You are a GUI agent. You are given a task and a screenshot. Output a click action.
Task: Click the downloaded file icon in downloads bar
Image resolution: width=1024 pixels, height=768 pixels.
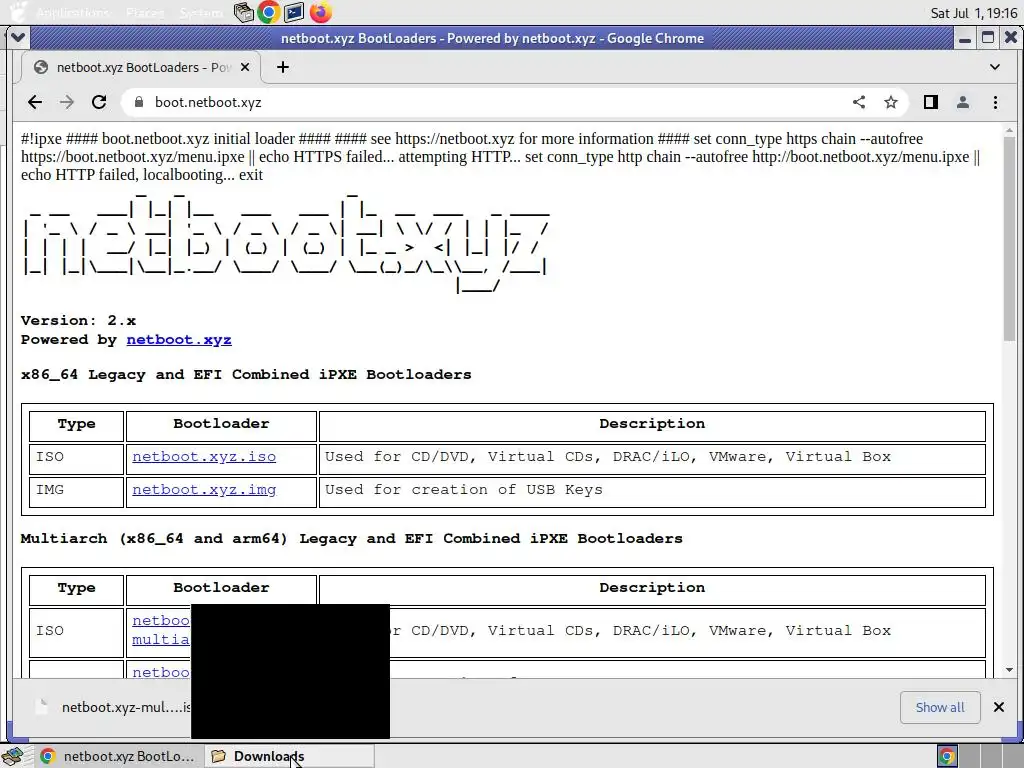click(x=42, y=707)
